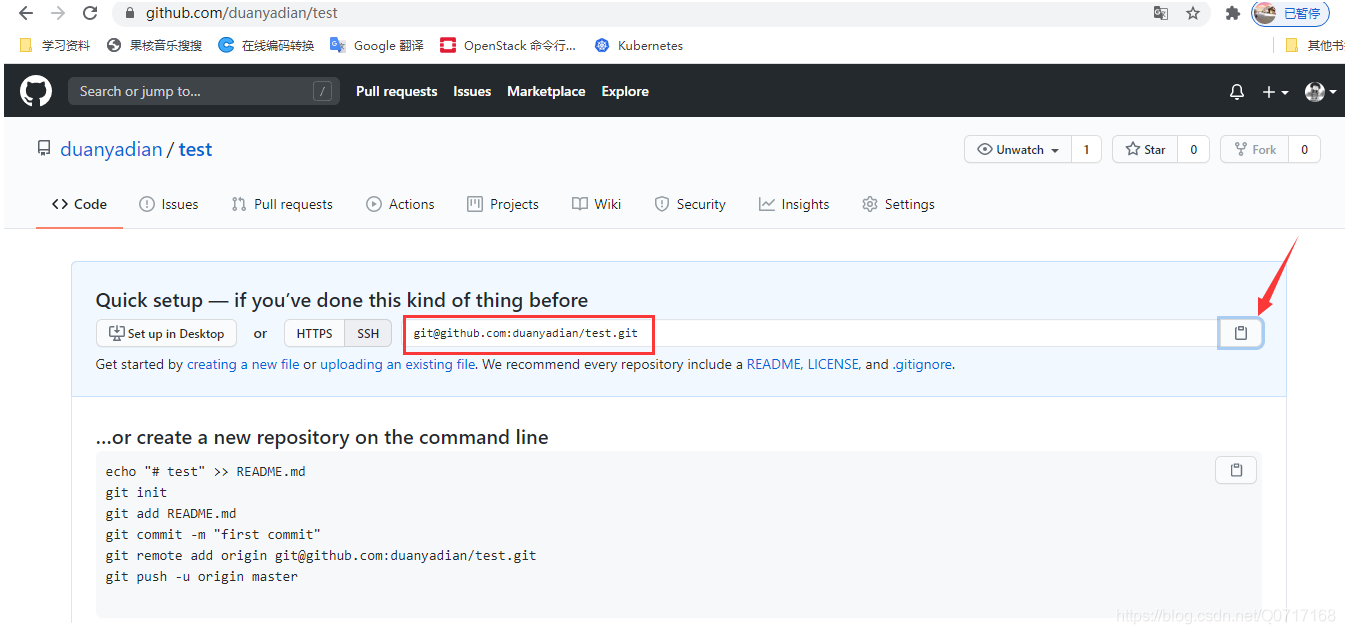Click the git add README.md line

[x=171, y=513]
